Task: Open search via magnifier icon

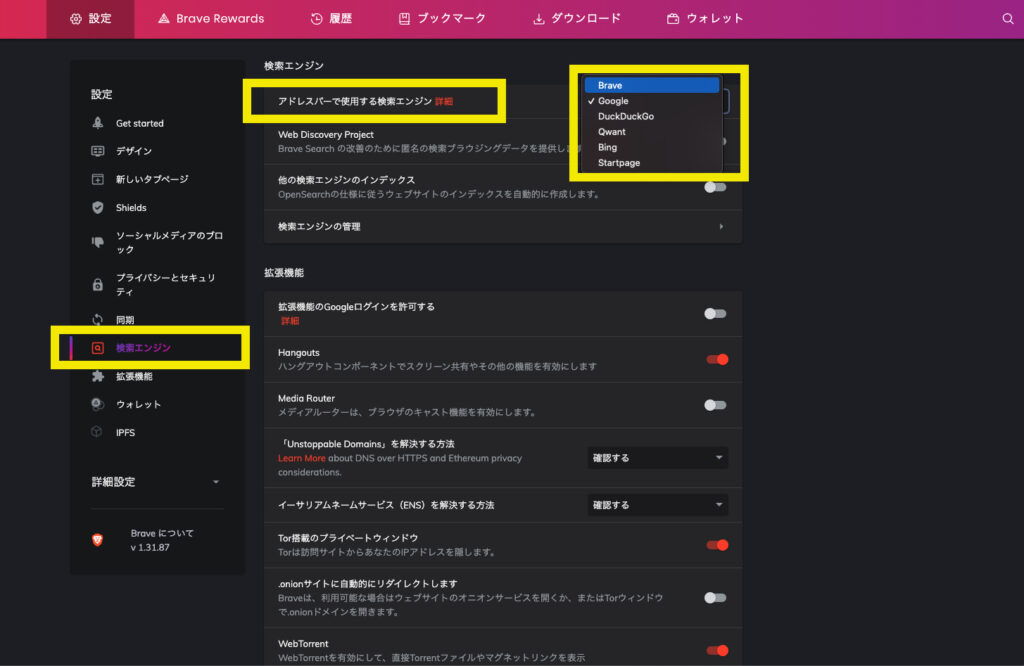Action: click(x=1008, y=19)
